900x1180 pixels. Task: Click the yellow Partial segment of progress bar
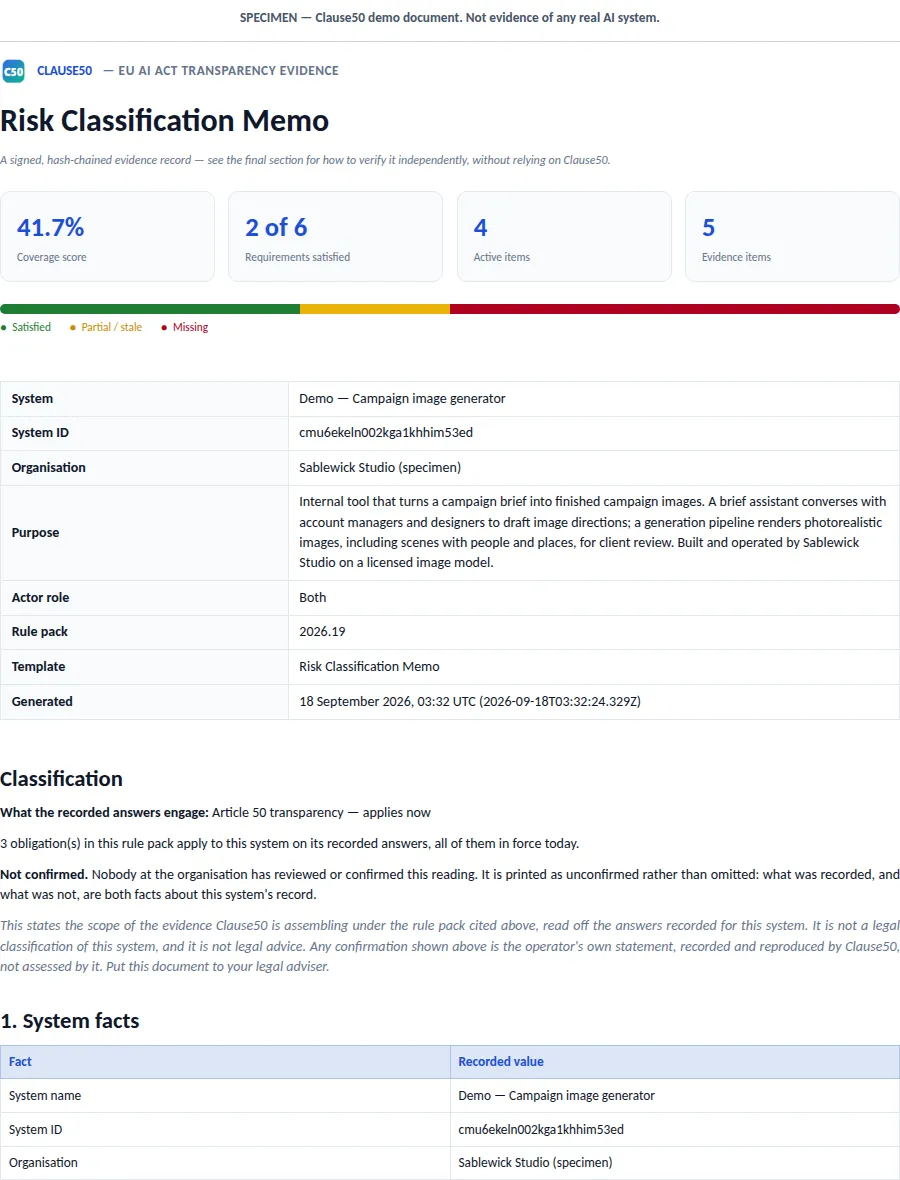tap(375, 309)
